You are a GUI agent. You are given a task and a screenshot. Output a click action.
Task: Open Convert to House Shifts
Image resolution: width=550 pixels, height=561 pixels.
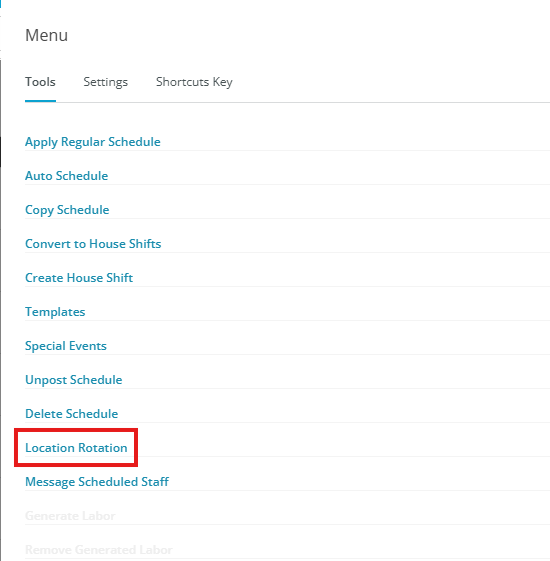[x=93, y=244]
